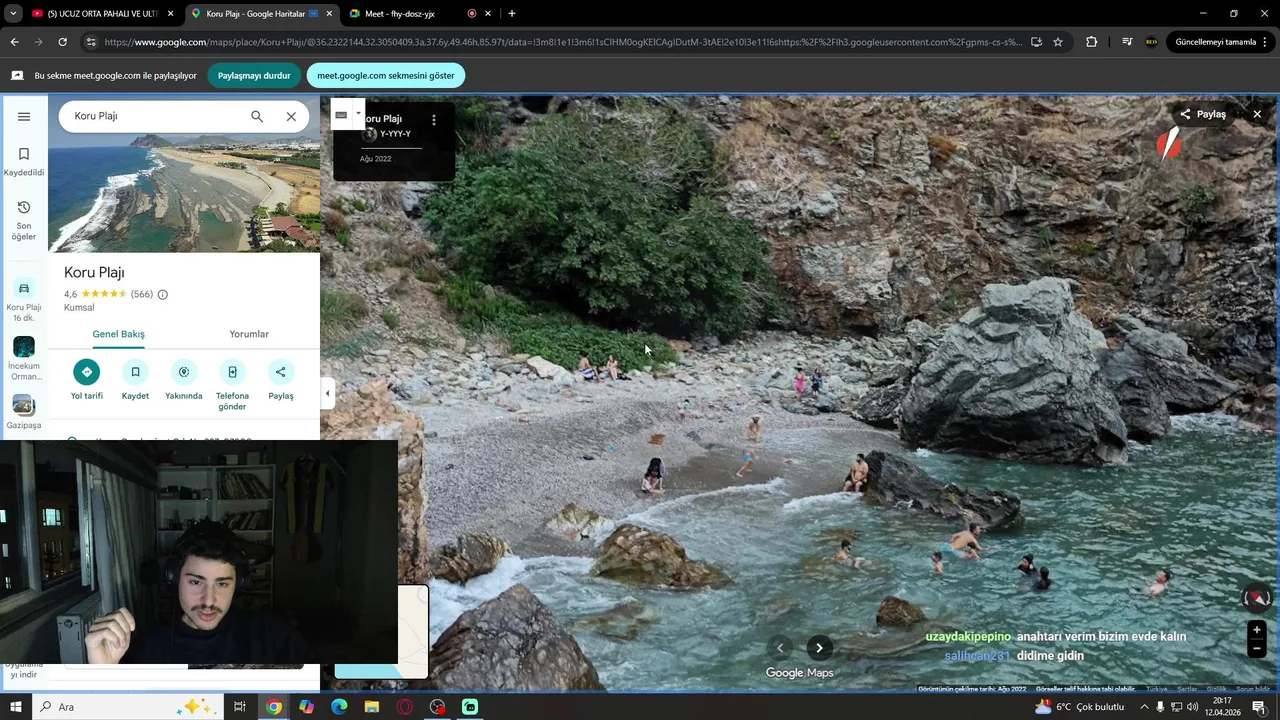Screen dimensions: 1280x720
Task: Clear the Koru Plajı search with X
Action: pyautogui.click(x=291, y=116)
